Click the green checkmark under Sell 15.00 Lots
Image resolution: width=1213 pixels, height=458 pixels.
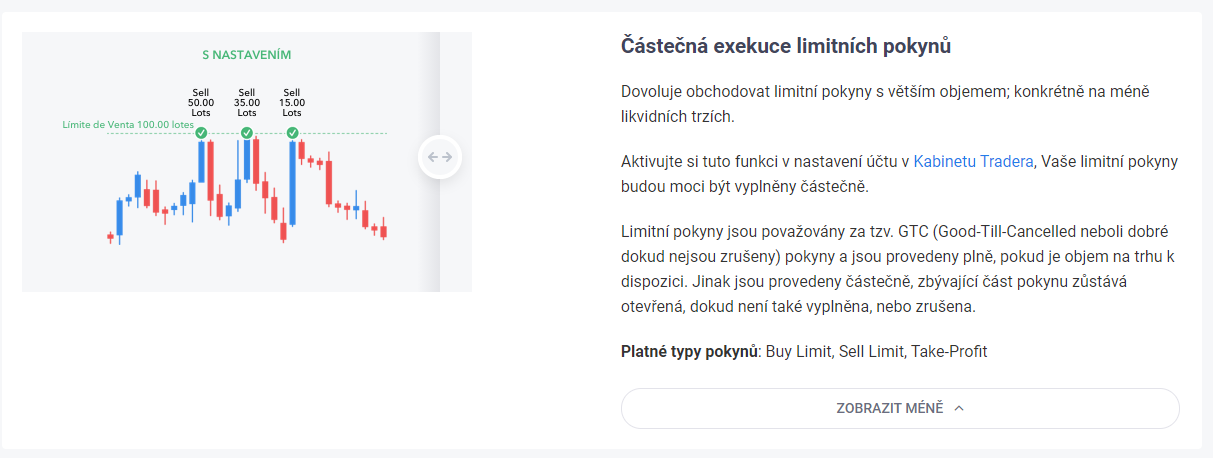click(293, 133)
